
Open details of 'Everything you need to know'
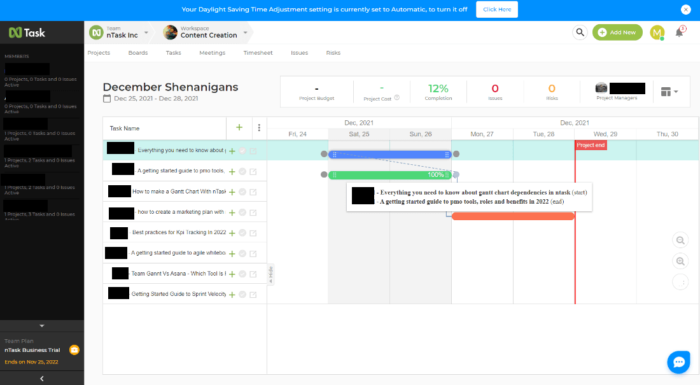tap(253, 151)
